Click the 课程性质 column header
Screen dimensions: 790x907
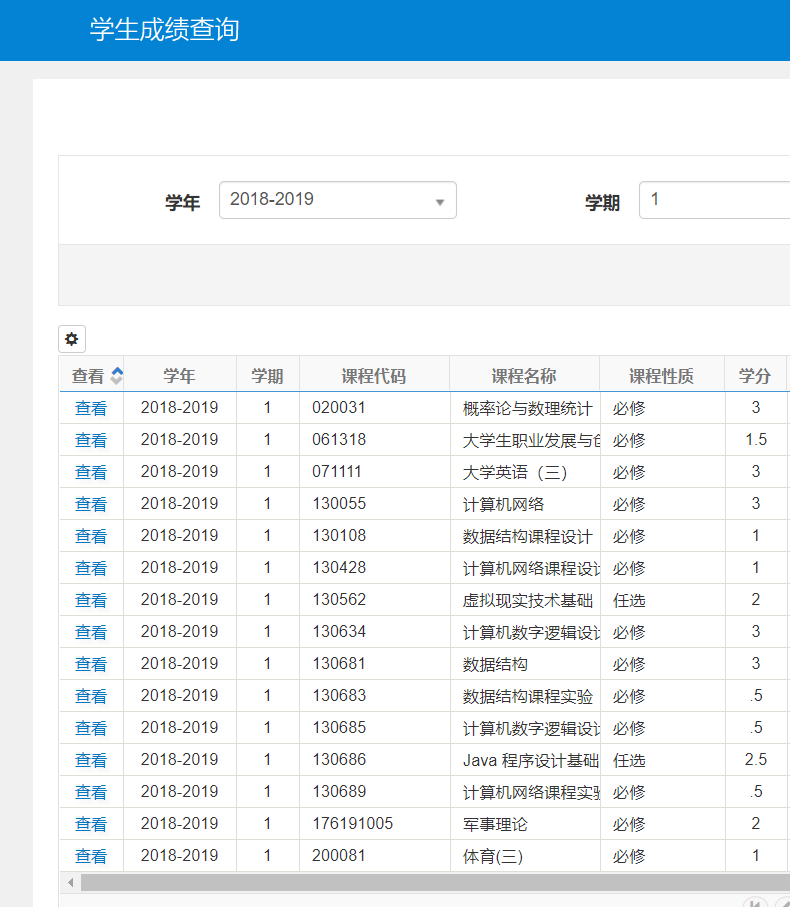(662, 376)
